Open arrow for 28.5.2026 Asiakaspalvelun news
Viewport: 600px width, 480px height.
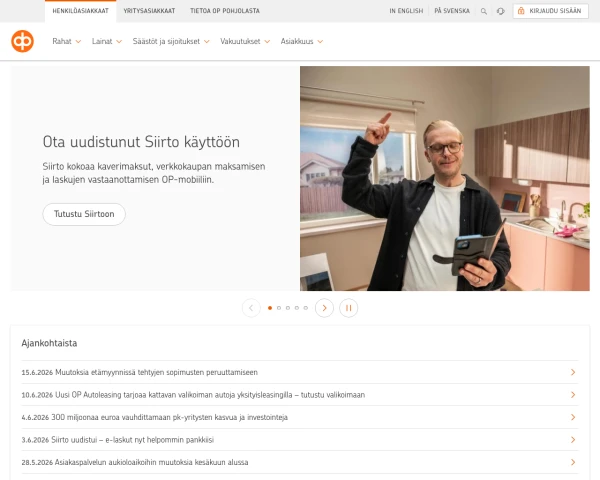pos(573,462)
